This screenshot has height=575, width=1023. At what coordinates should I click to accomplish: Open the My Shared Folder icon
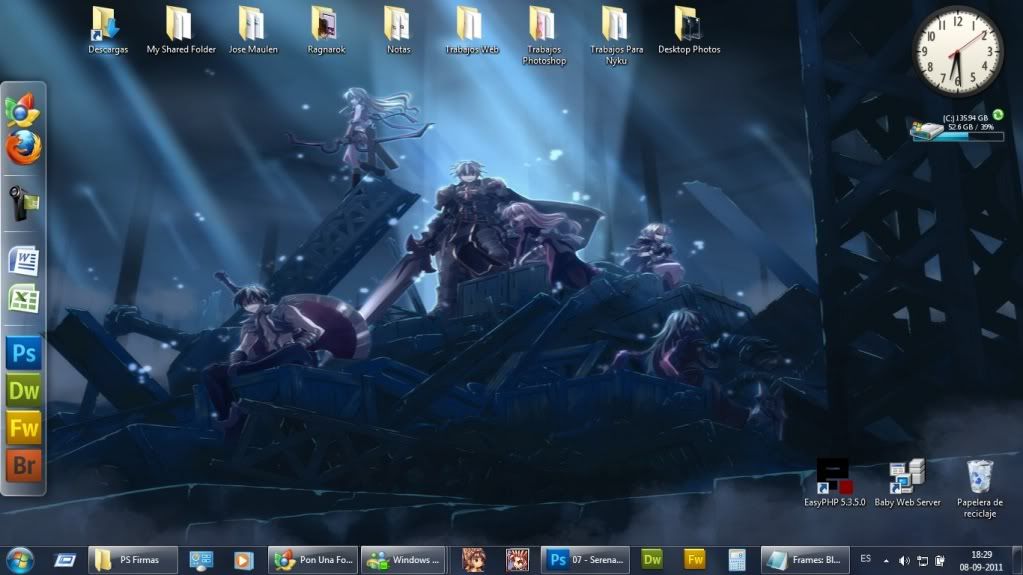pyautogui.click(x=181, y=30)
